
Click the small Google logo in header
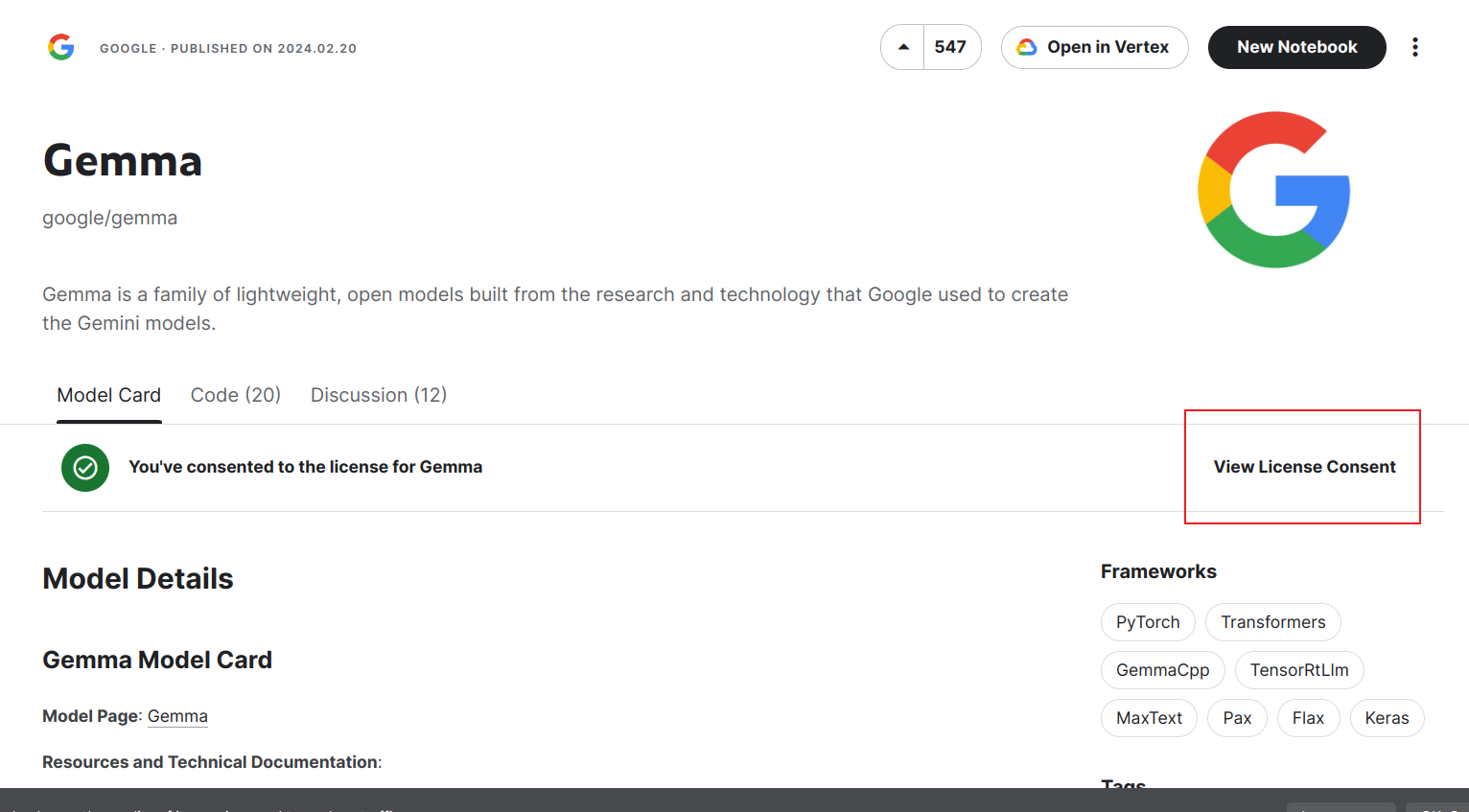pos(61,47)
